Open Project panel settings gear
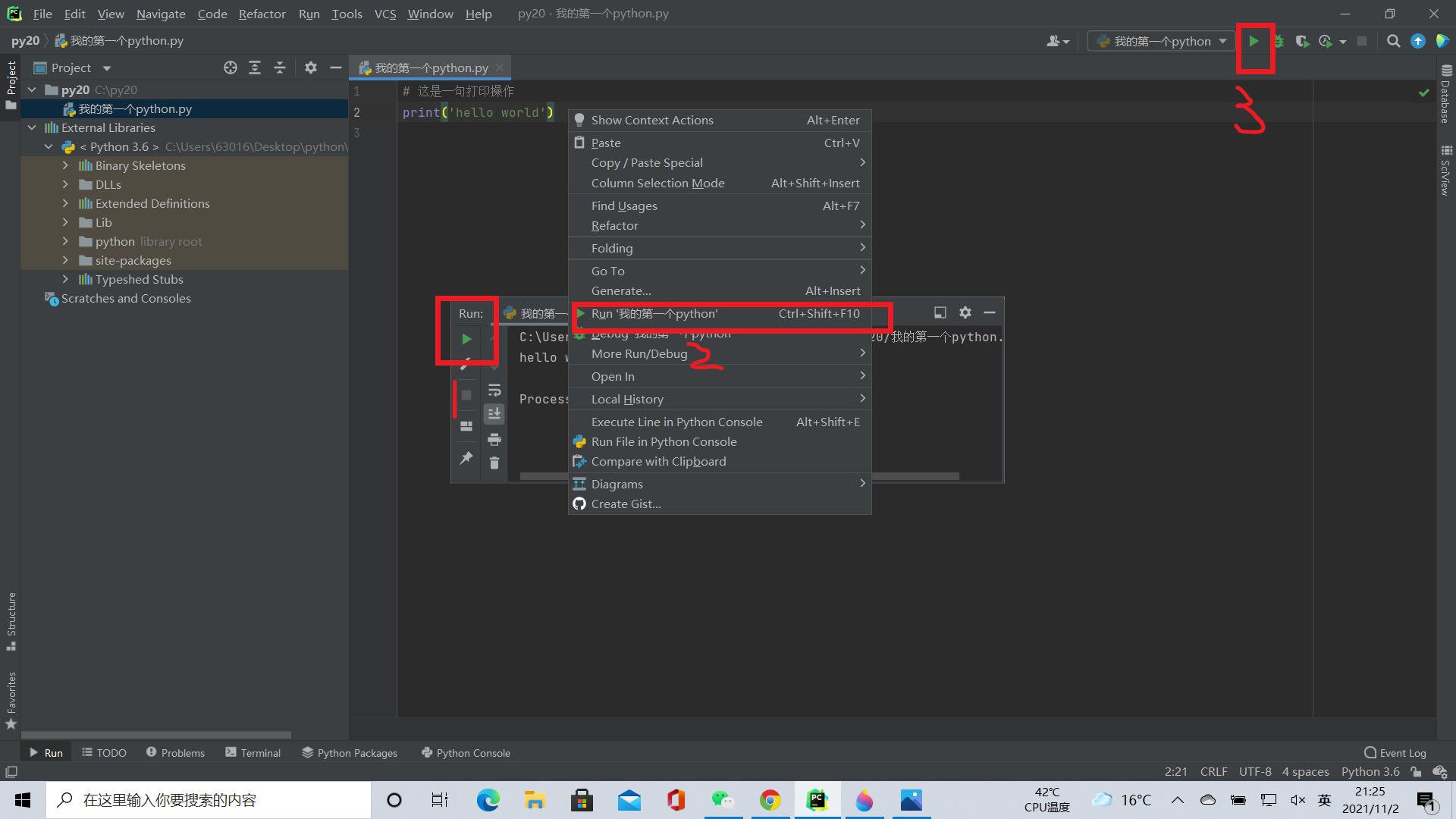1456x819 pixels. pyautogui.click(x=310, y=68)
